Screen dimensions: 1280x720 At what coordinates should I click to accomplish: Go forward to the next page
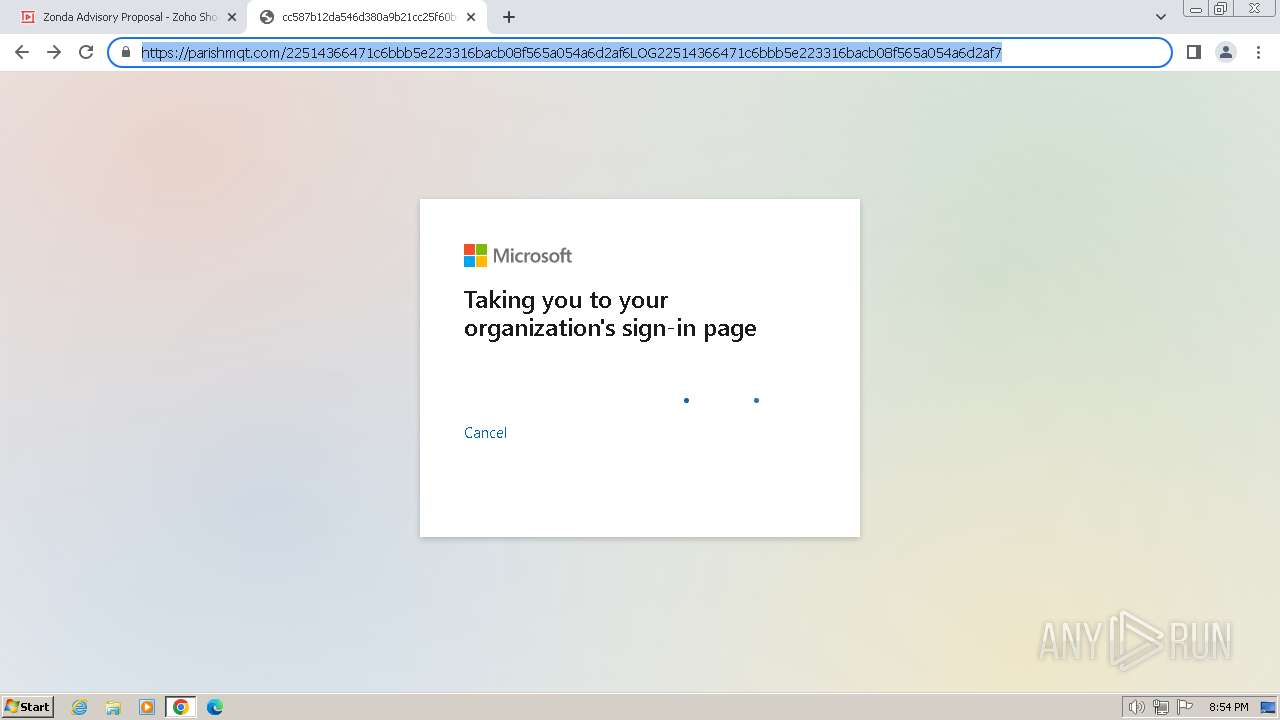[x=54, y=52]
